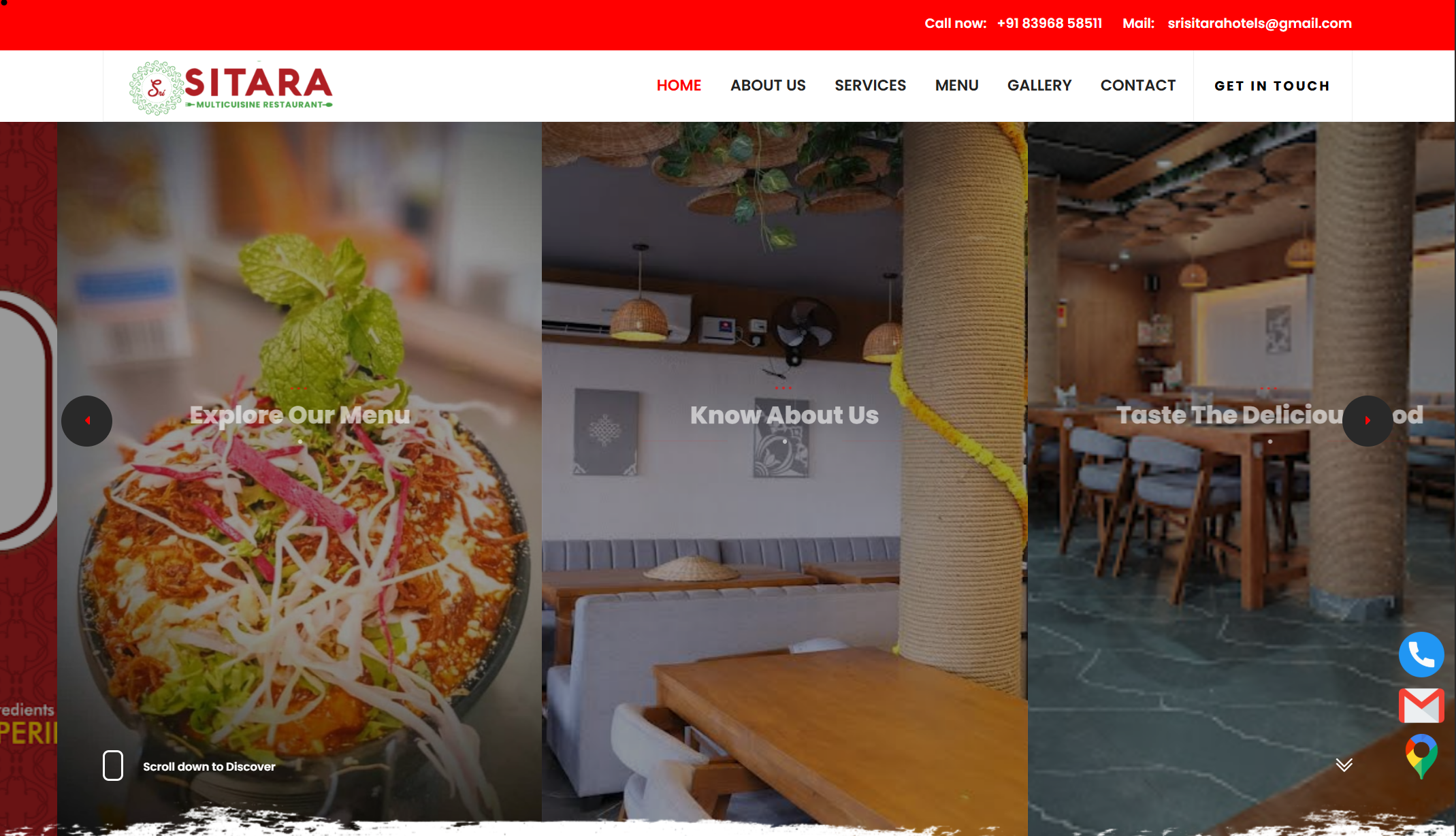Click the GET IN TOUCH button
Screen dimensions: 1456x836
[1272, 86]
